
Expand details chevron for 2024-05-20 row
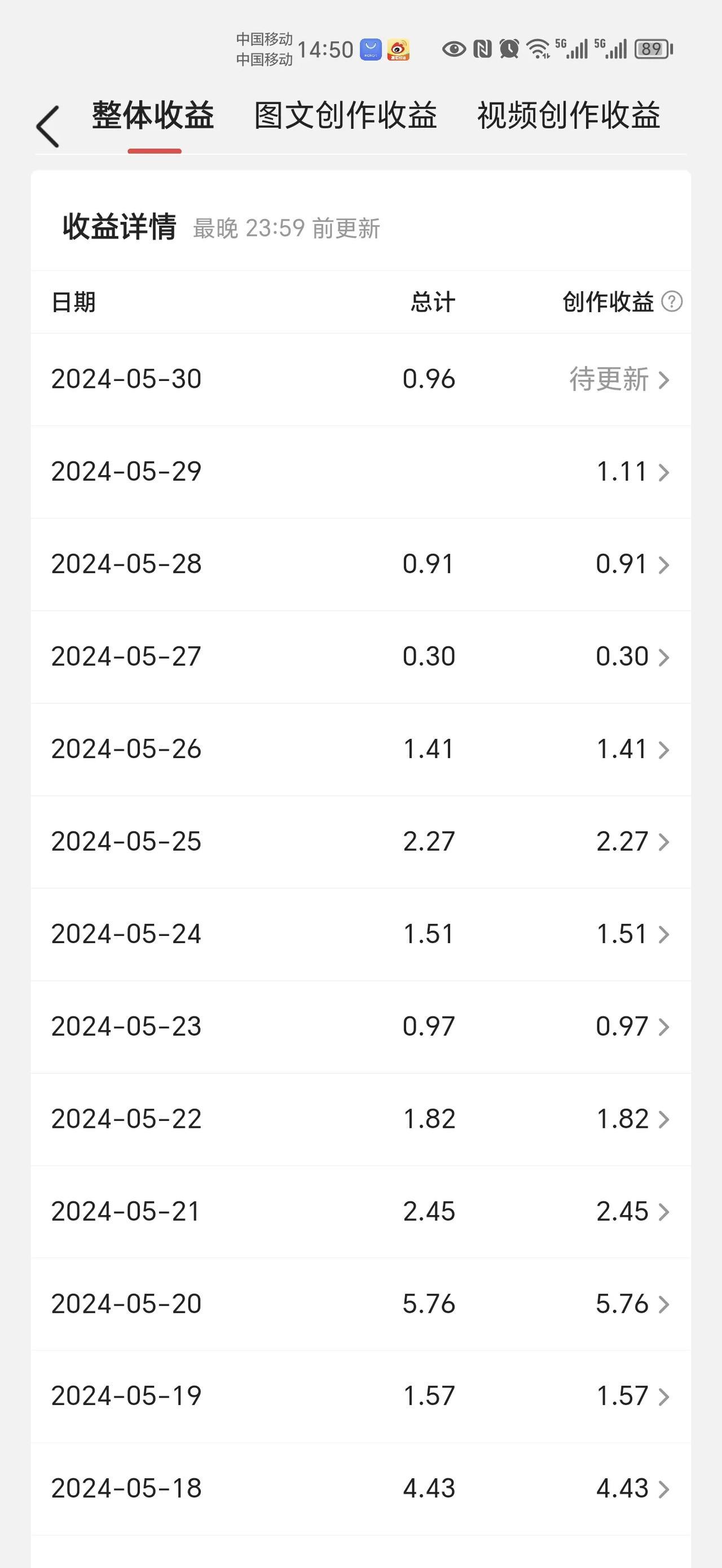(x=664, y=1304)
